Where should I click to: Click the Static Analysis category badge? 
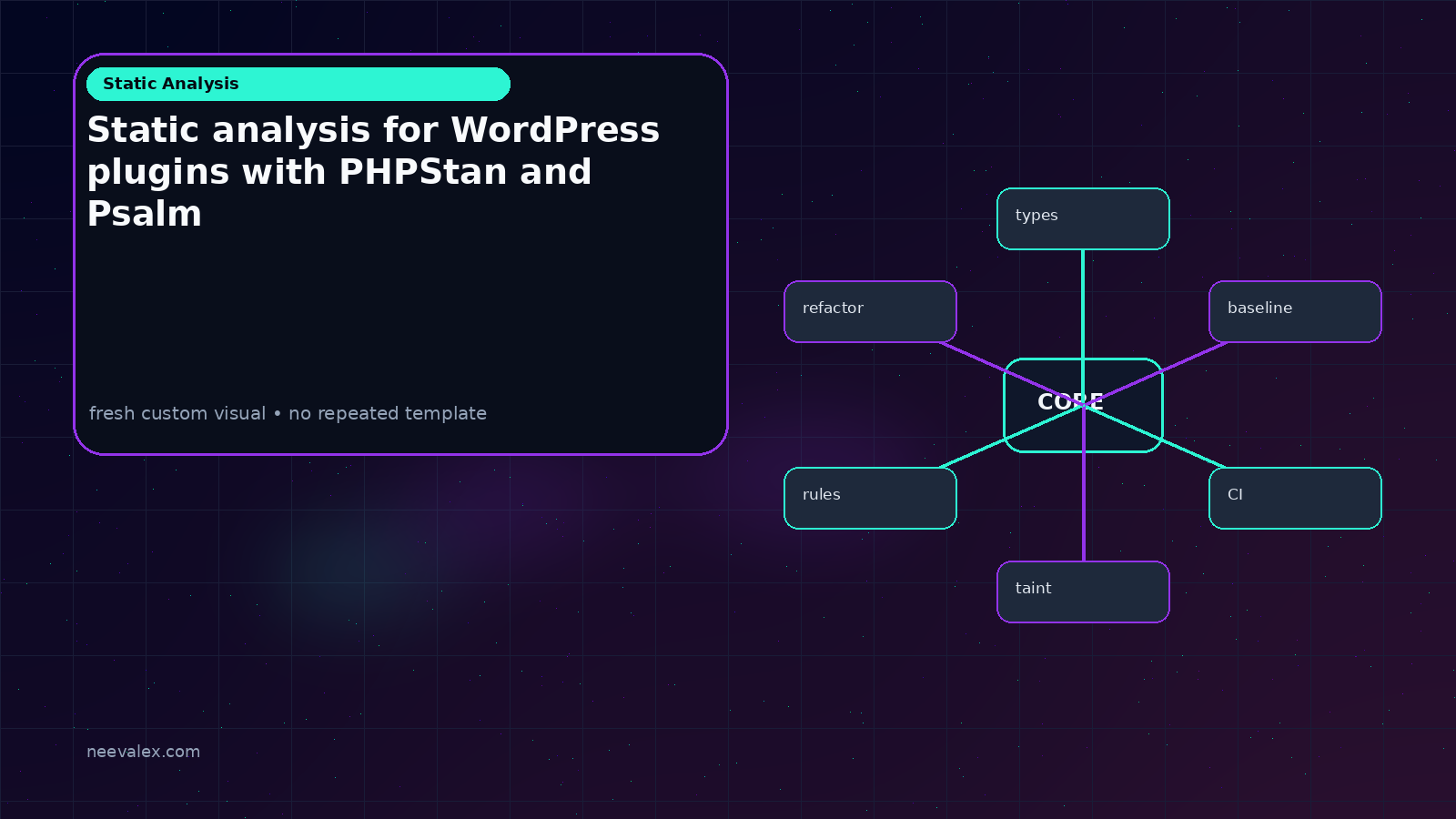pos(298,84)
